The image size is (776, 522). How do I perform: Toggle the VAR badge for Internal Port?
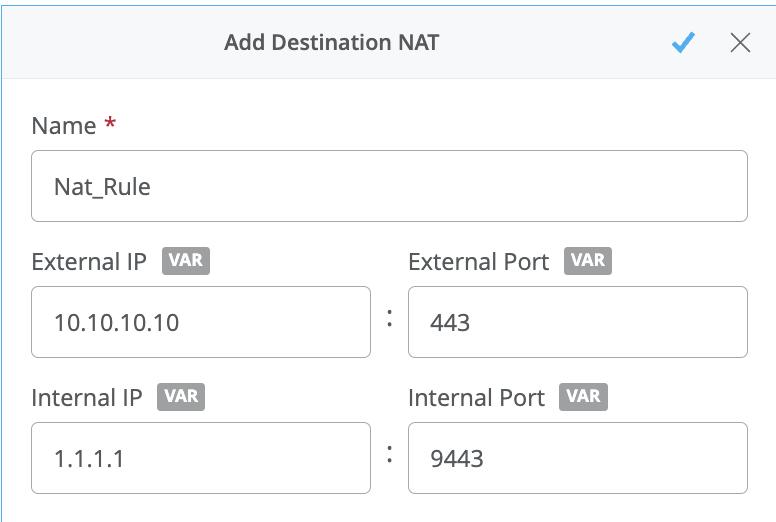point(583,397)
